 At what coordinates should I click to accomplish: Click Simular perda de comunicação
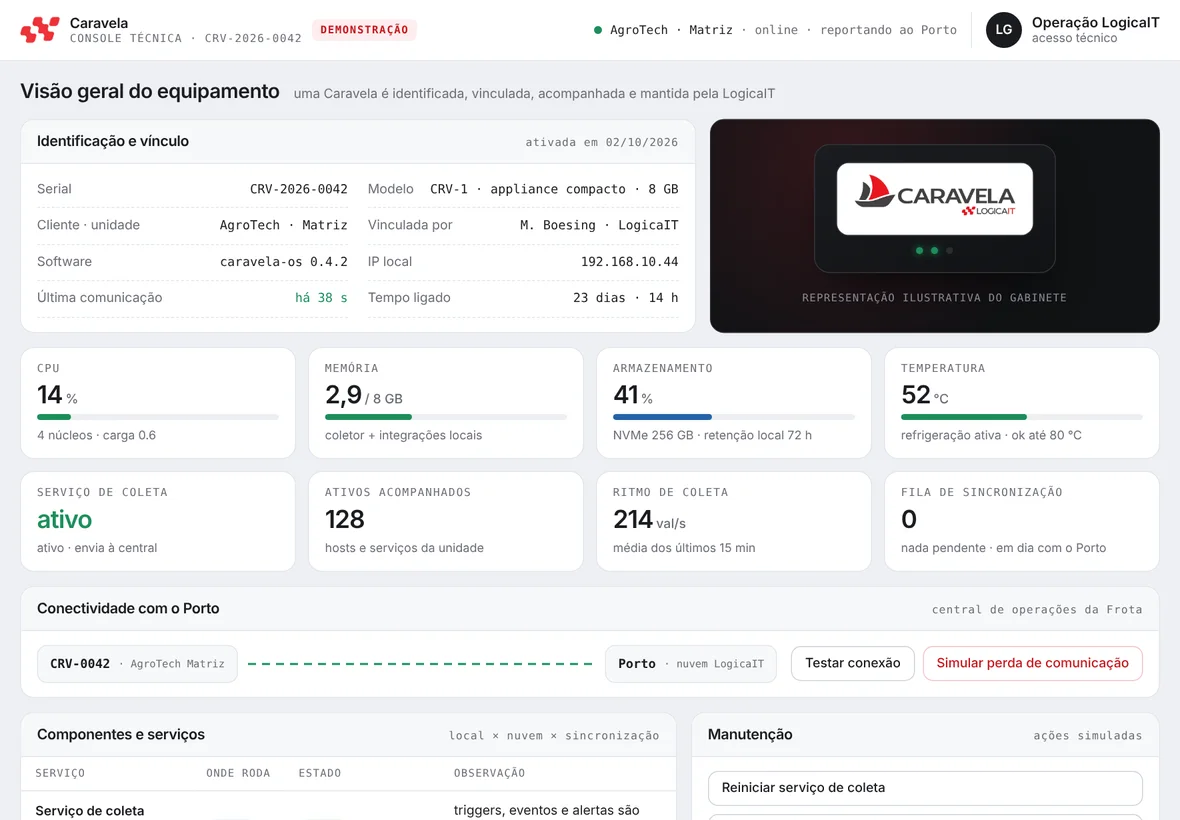tap(1032, 664)
